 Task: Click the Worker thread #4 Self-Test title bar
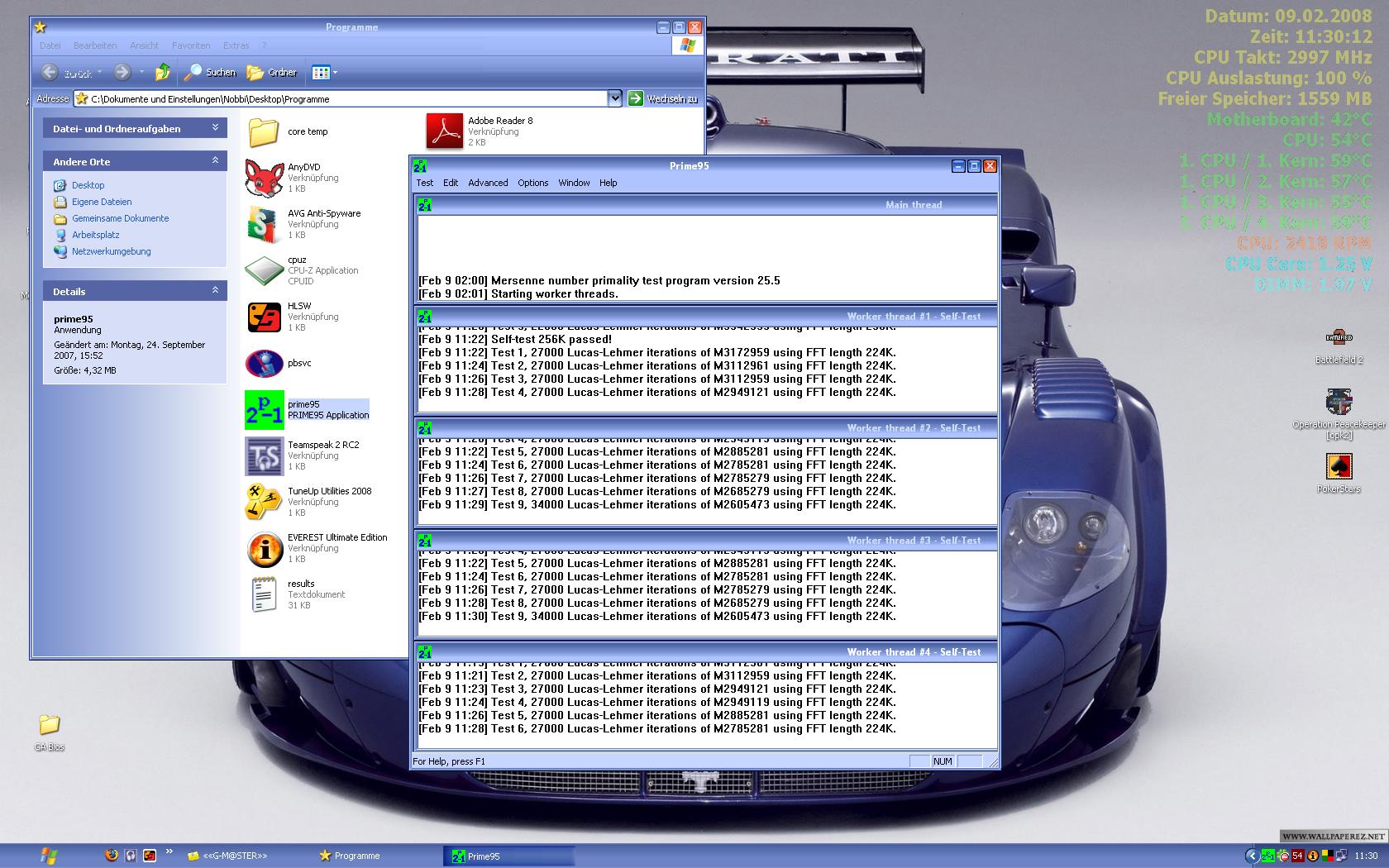tap(706, 652)
